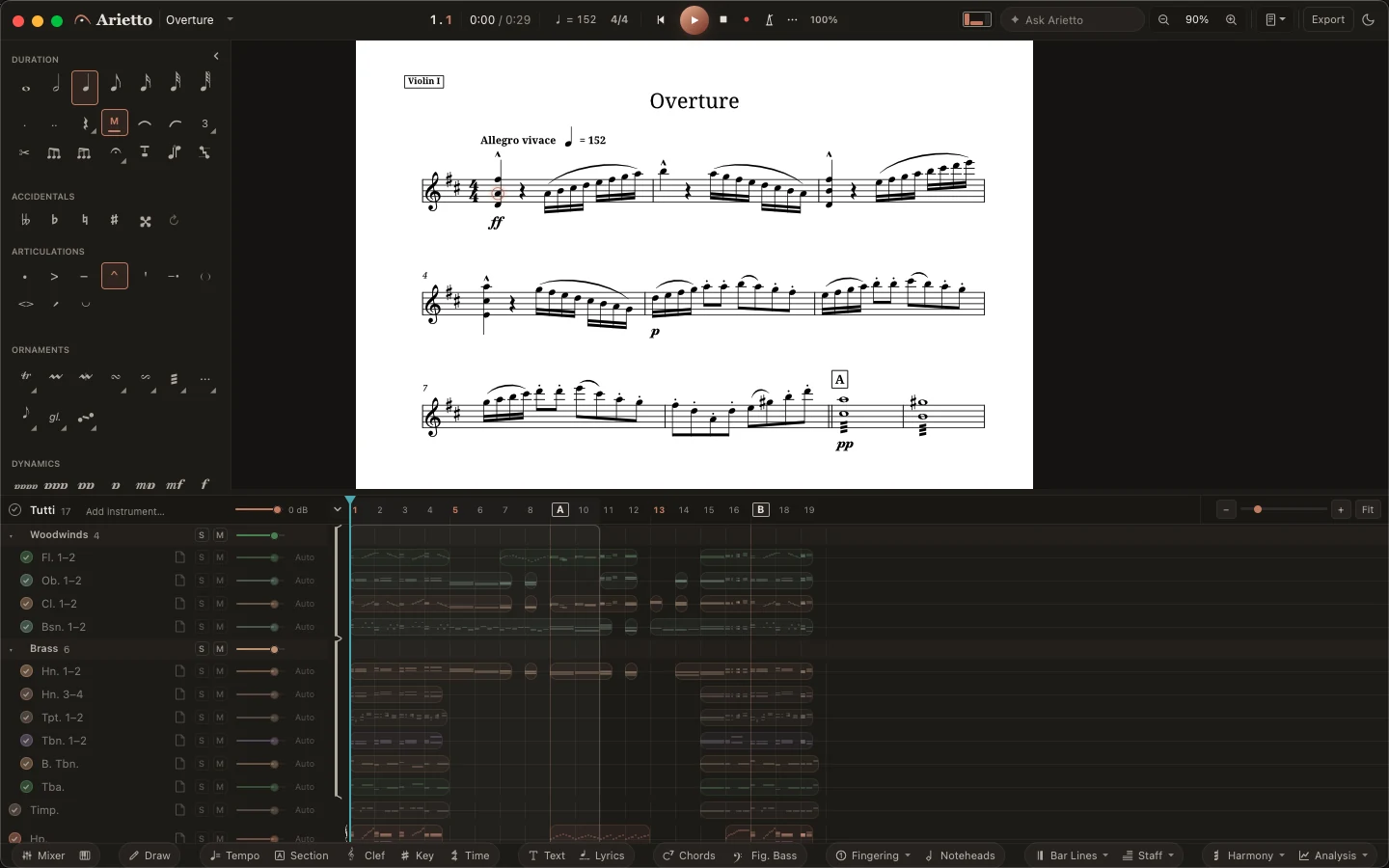Click the natural accidental icon
This screenshot has height=868, width=1389.
point(85,220)
